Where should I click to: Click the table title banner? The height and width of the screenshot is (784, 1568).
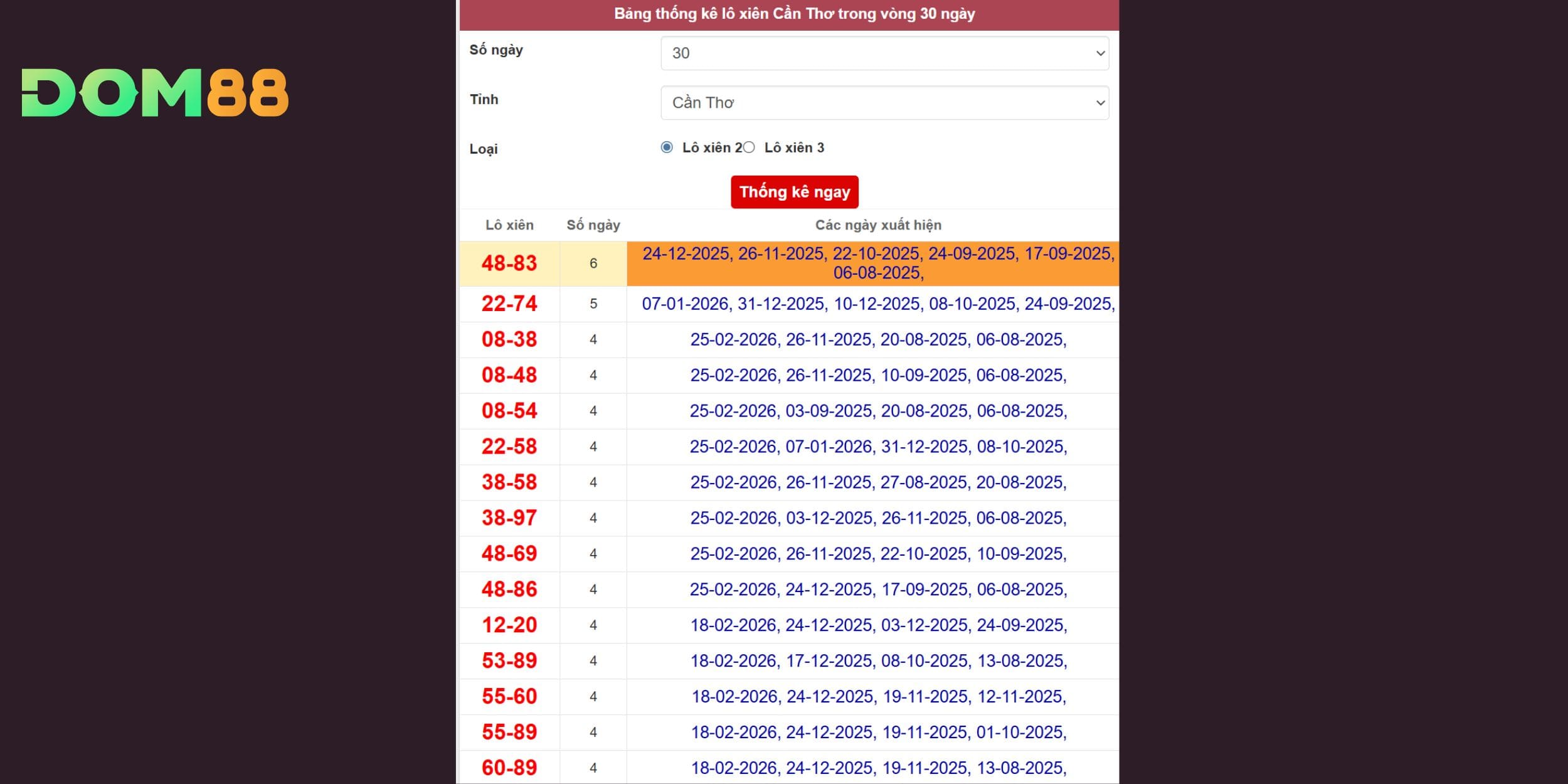tap(794, 14)
